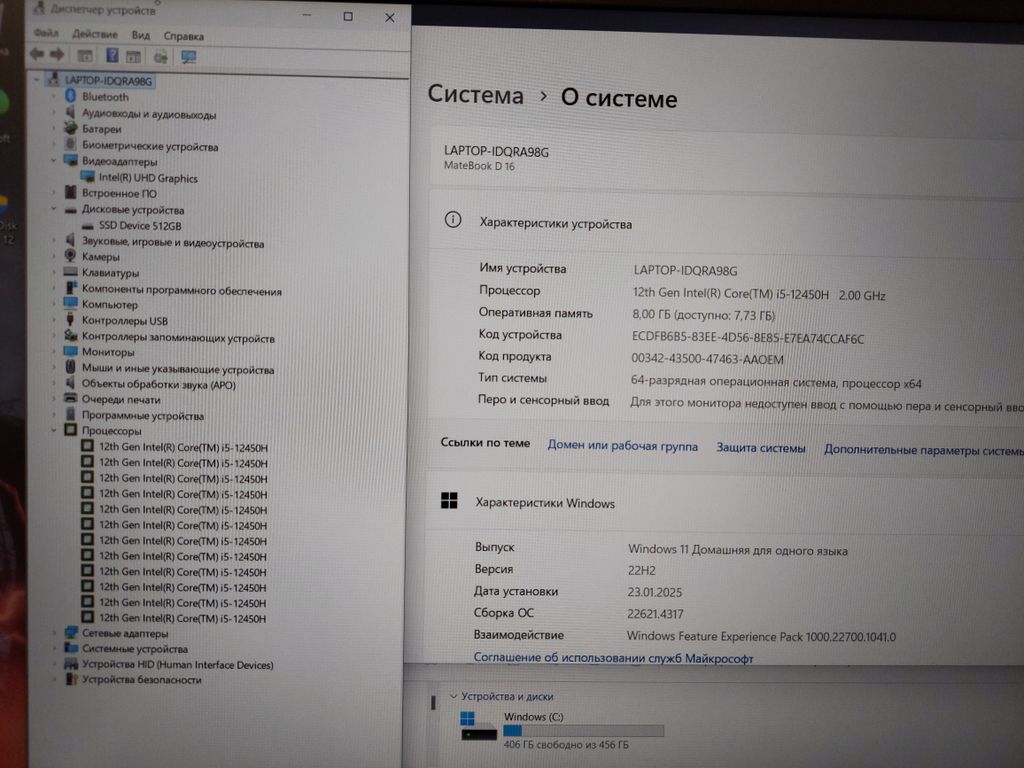Click the device ID ECDFB6B5-83EE-4D56-8E85-E7EA74CCAF6C

pyautogui.click(x=748, y=338)
